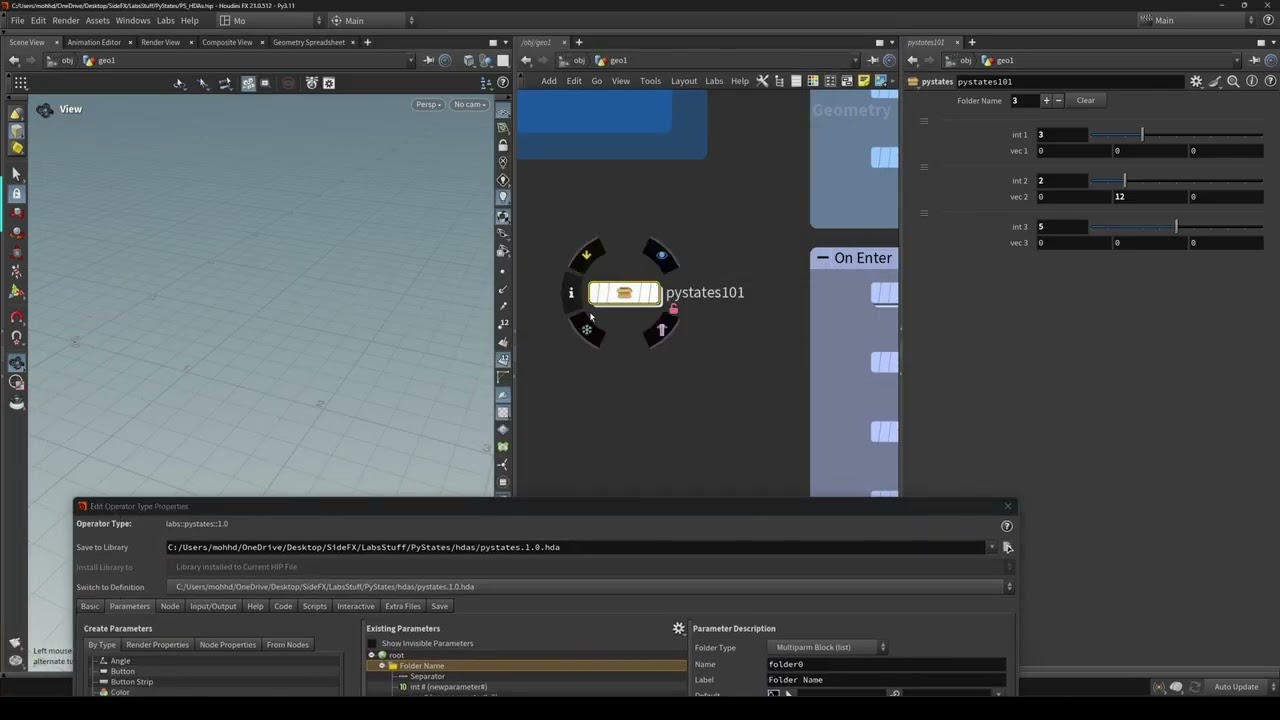Click the pink unlock badge on pystates101
This screenshot has width=1280, height=720.
pos(673,309)
